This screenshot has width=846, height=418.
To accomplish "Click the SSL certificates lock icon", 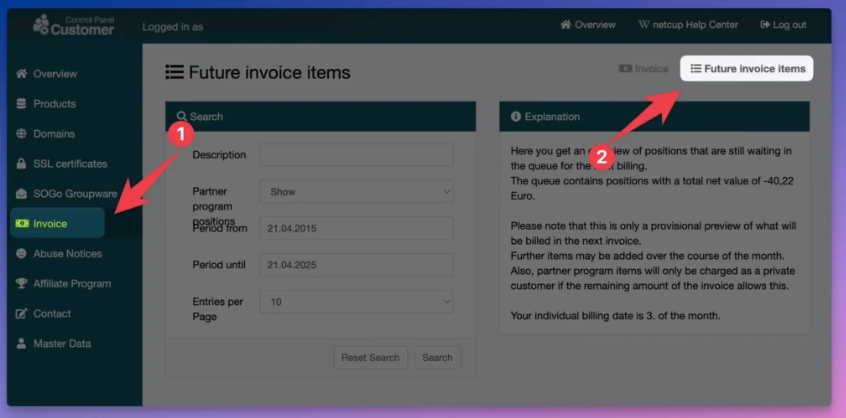I will tap(22, 164).
